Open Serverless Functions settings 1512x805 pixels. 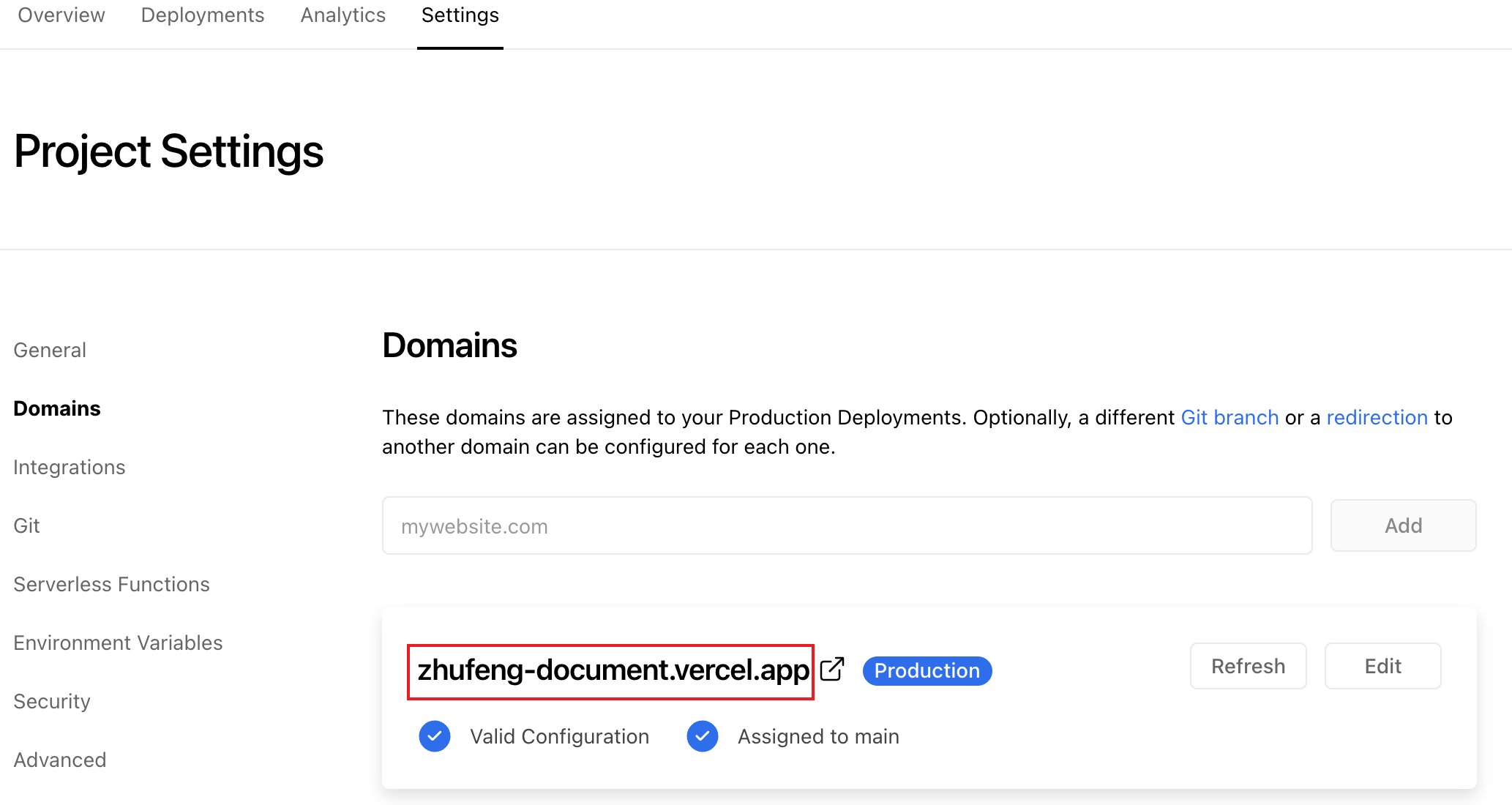112,584
